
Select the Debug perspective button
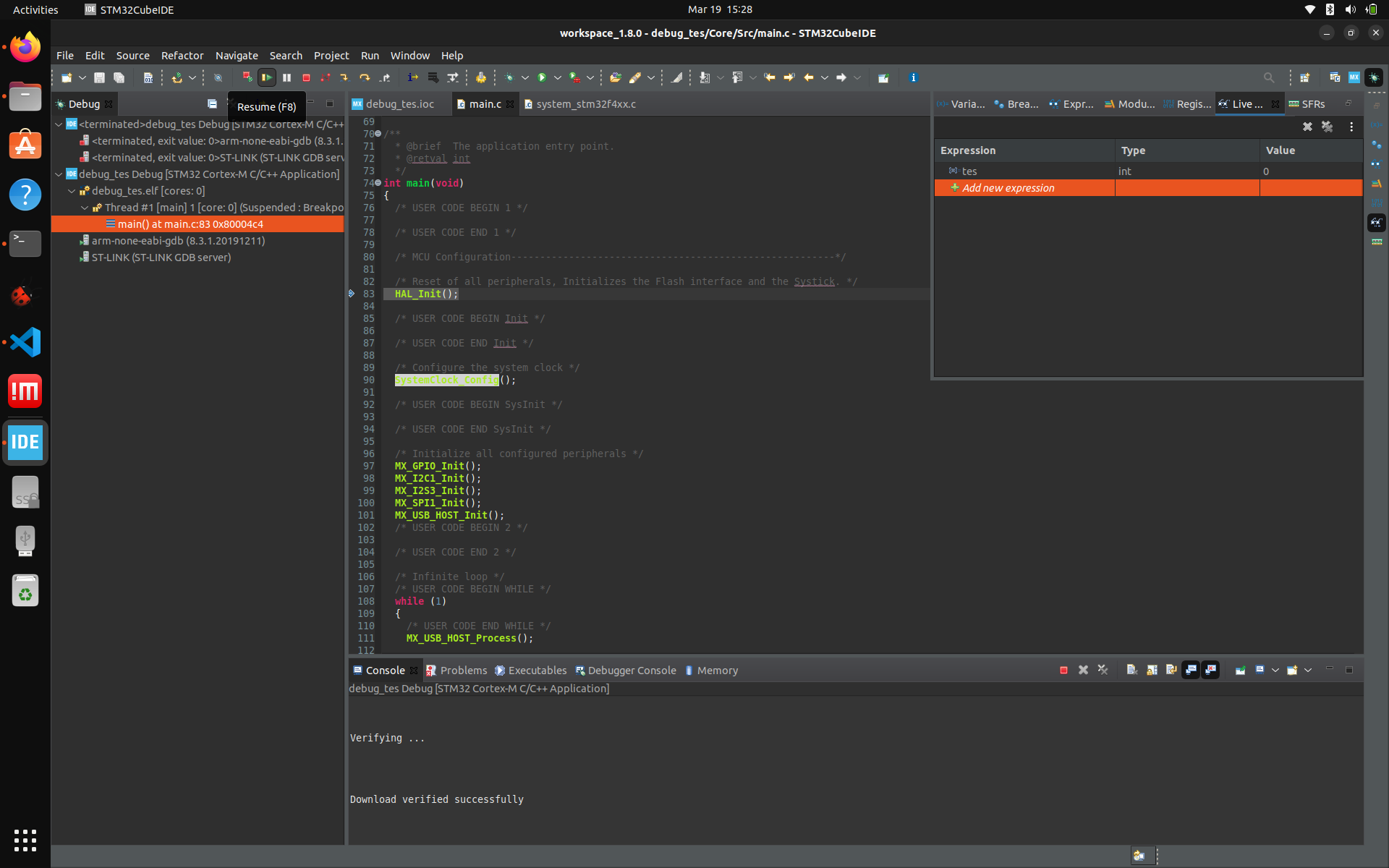tap(1374, 77)
